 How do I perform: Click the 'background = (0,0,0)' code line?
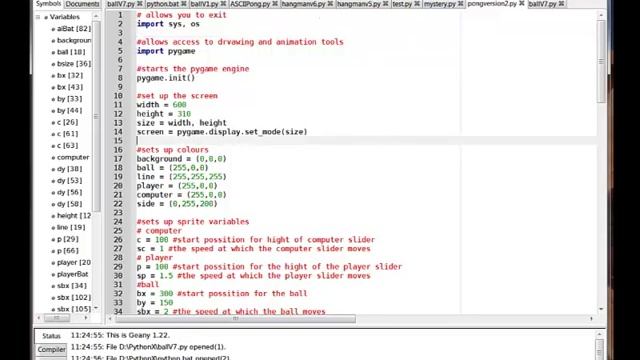[181, 159]
